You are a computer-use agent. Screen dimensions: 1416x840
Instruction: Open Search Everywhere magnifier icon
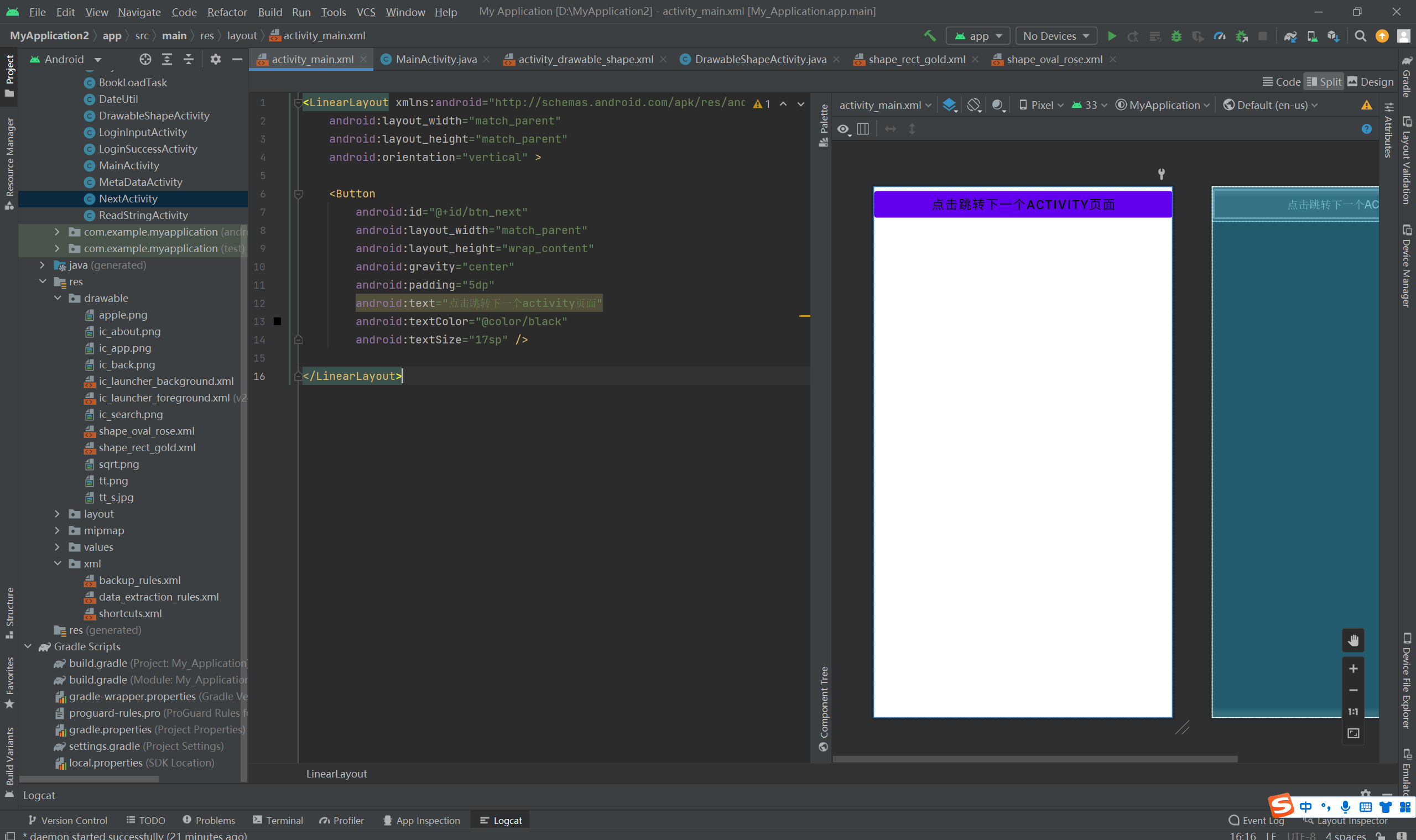1360,36
